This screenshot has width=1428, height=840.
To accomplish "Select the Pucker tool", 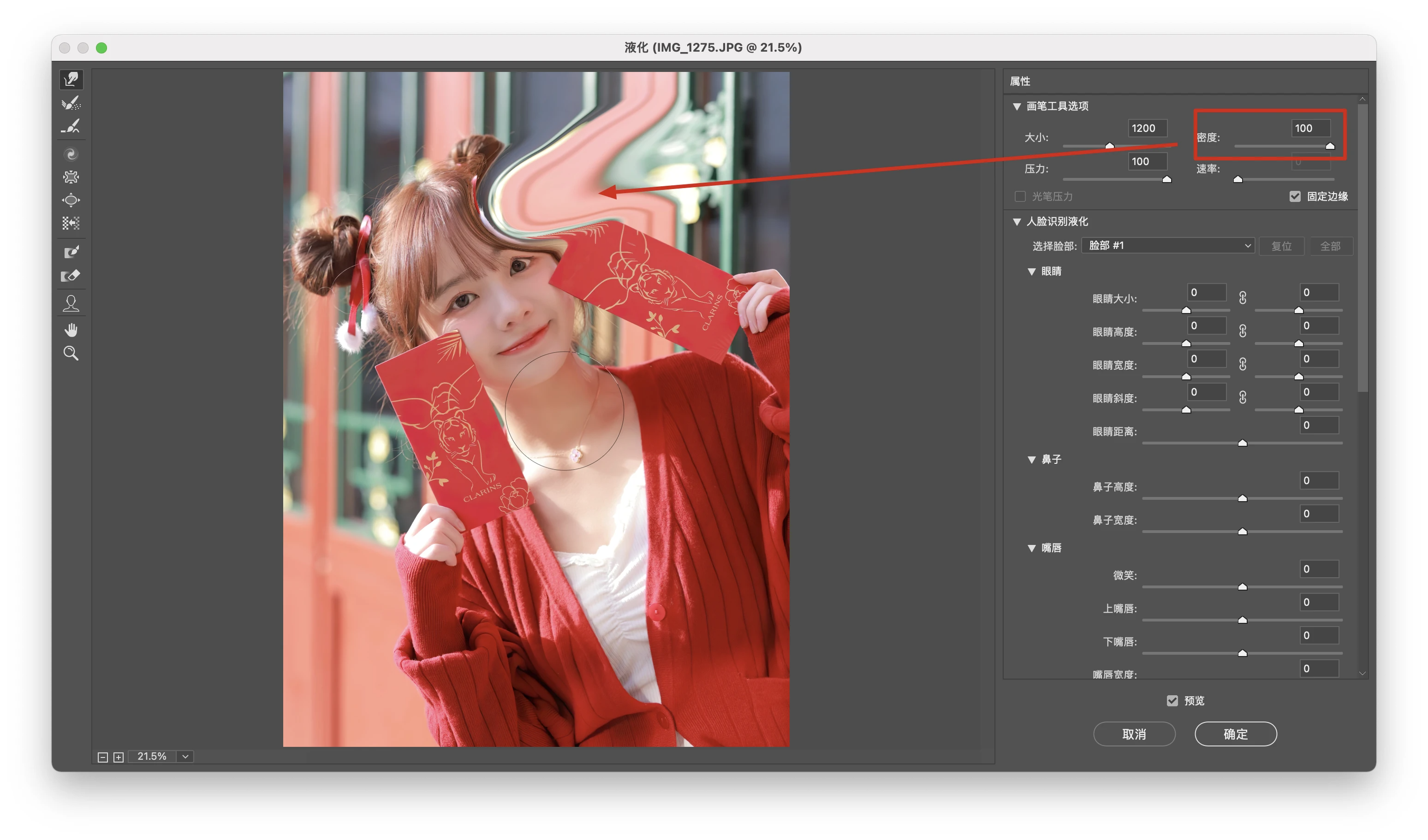I will (x=71, y=177).
